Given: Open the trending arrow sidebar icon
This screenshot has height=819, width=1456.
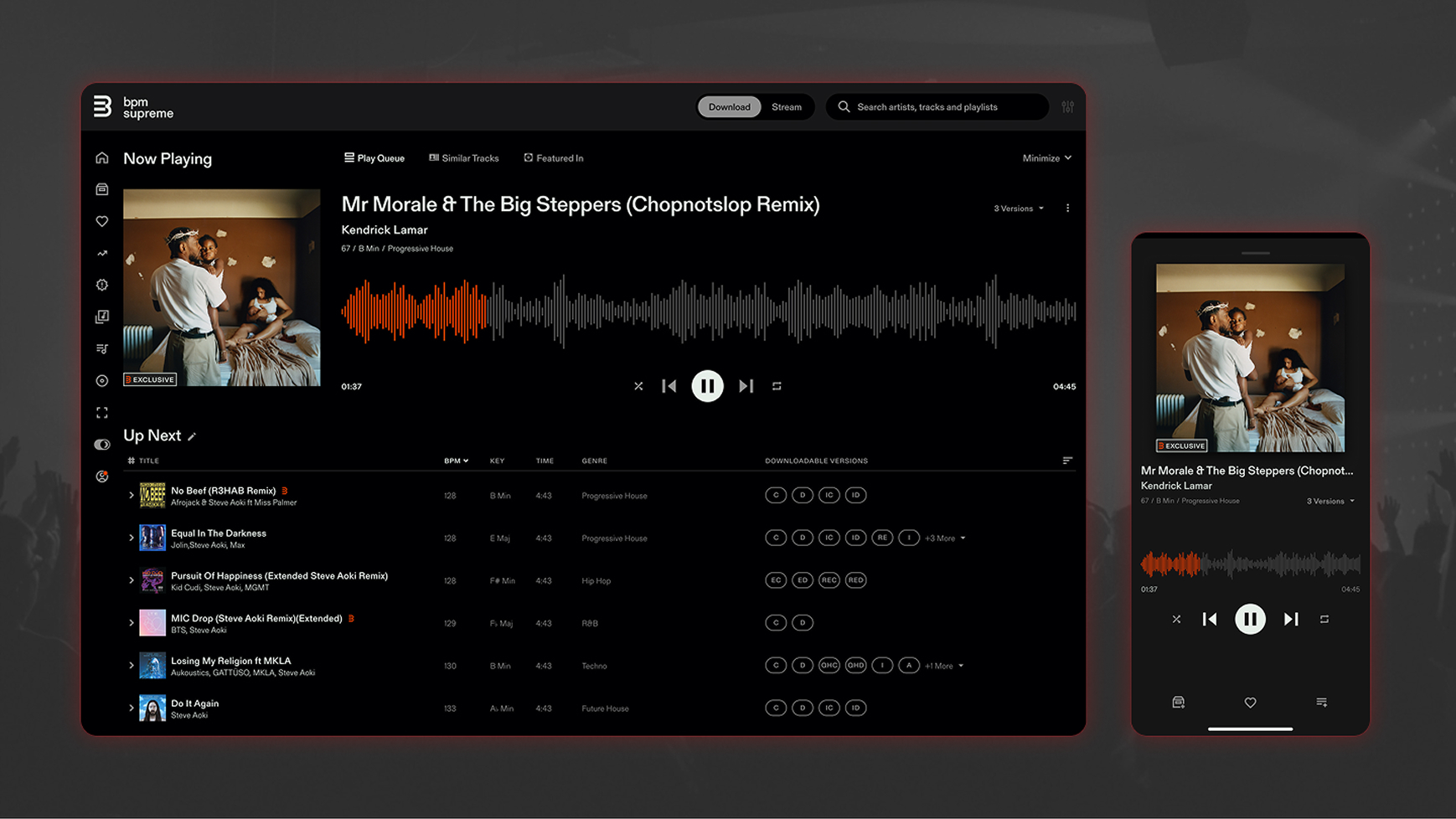Looking at the screenshot, I should point(102,253).
